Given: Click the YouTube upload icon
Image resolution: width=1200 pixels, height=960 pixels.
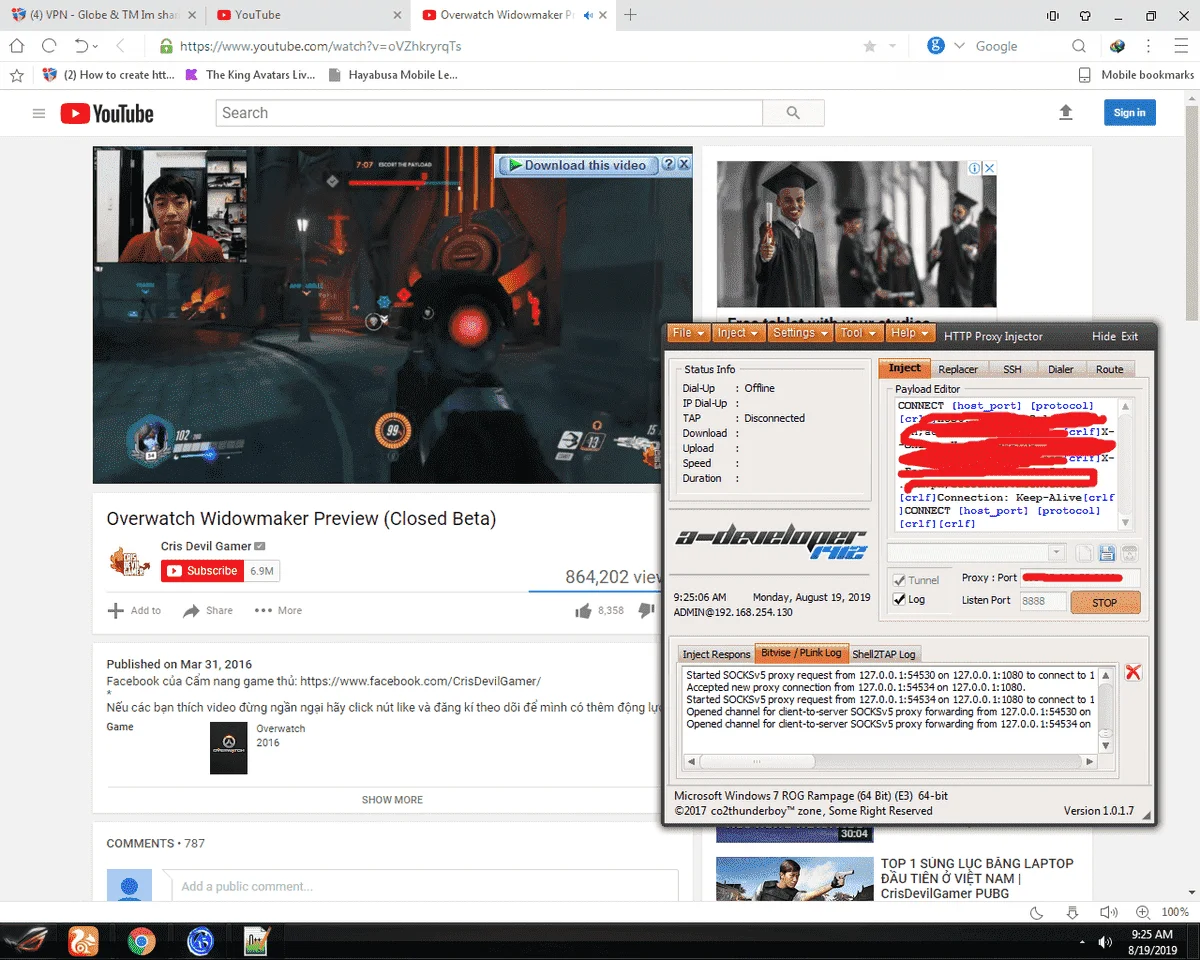Looking at the screenshot, I should (1066, 113).
